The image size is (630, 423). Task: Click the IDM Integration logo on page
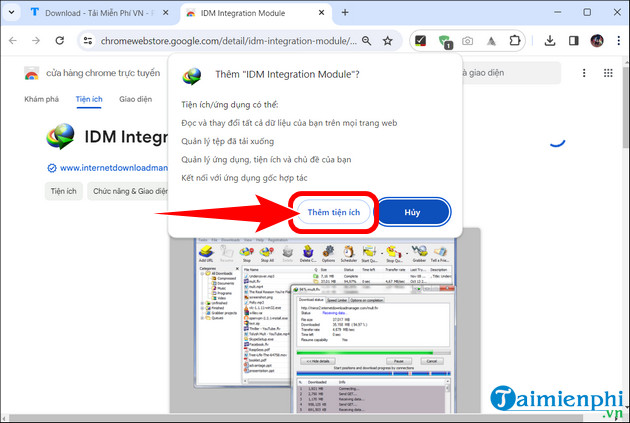coord(60,137)
